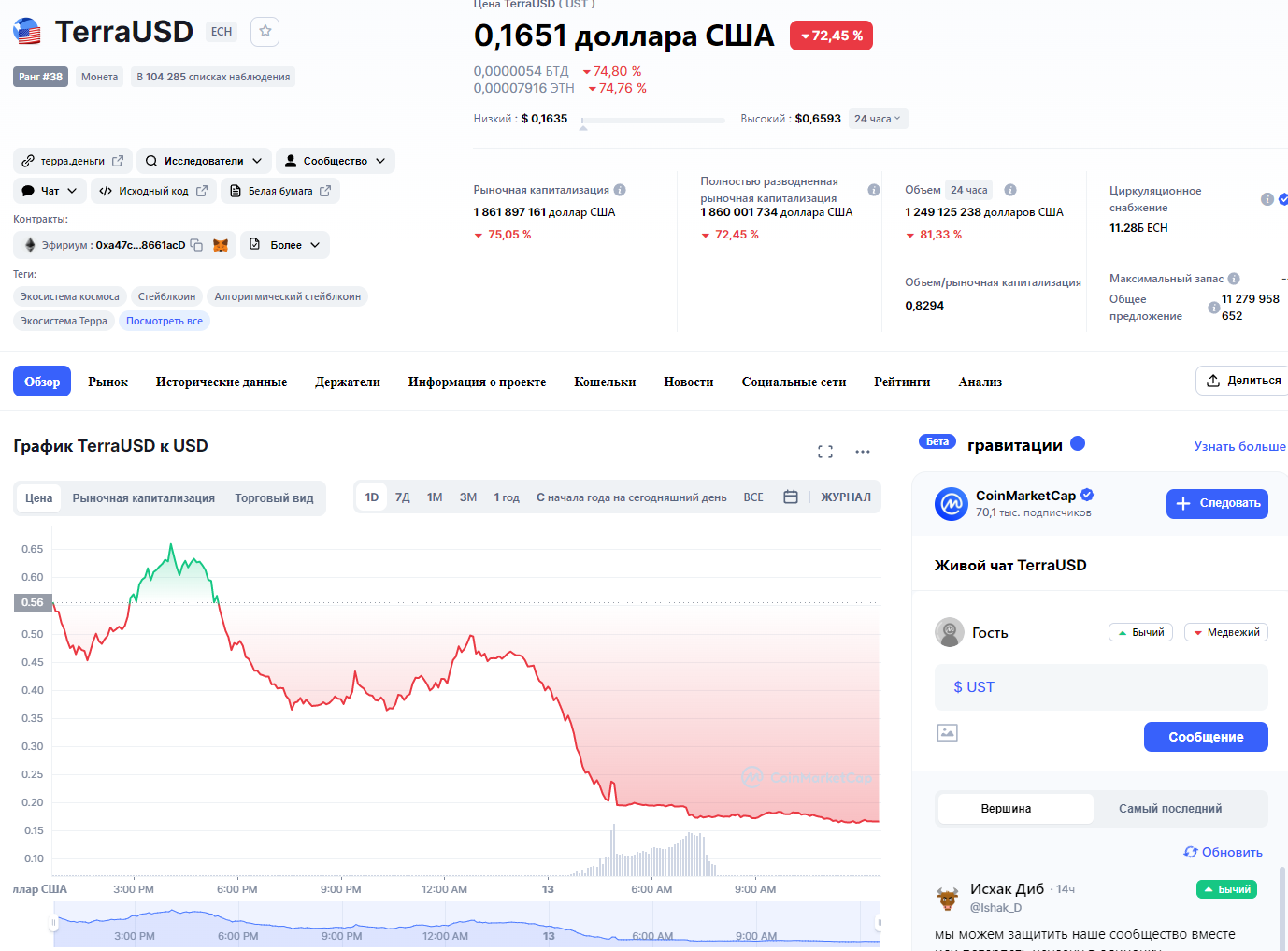Screen dimensions: 1288x951
Task: Copy the Ethereum contract address
Action: (x=196, y=245)
